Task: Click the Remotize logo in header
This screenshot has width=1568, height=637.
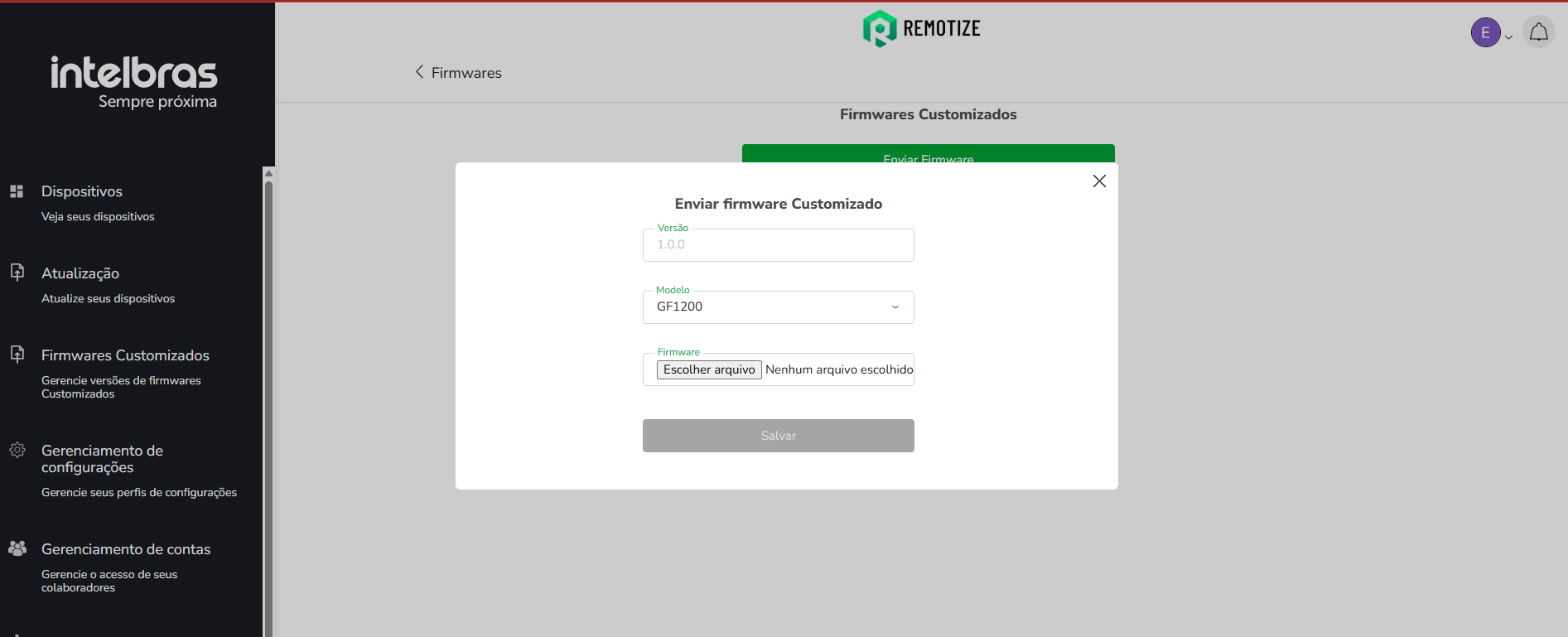Action: point(921,28)
